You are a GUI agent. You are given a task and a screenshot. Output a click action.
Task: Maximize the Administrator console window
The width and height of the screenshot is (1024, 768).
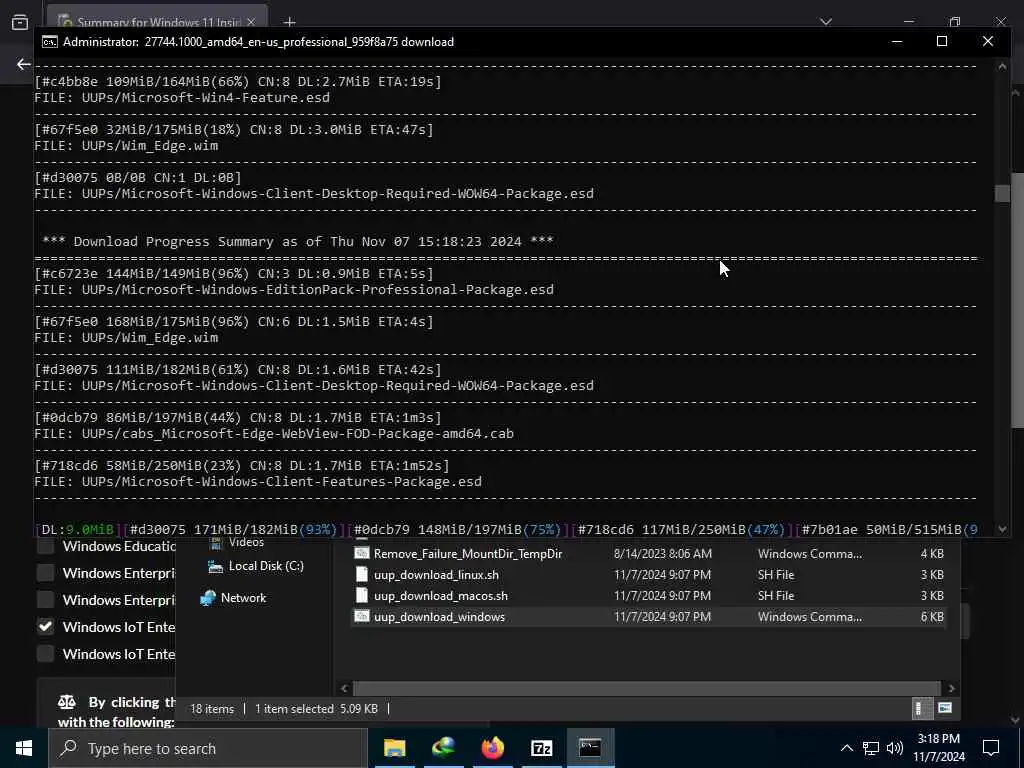[x=942, y=41]
